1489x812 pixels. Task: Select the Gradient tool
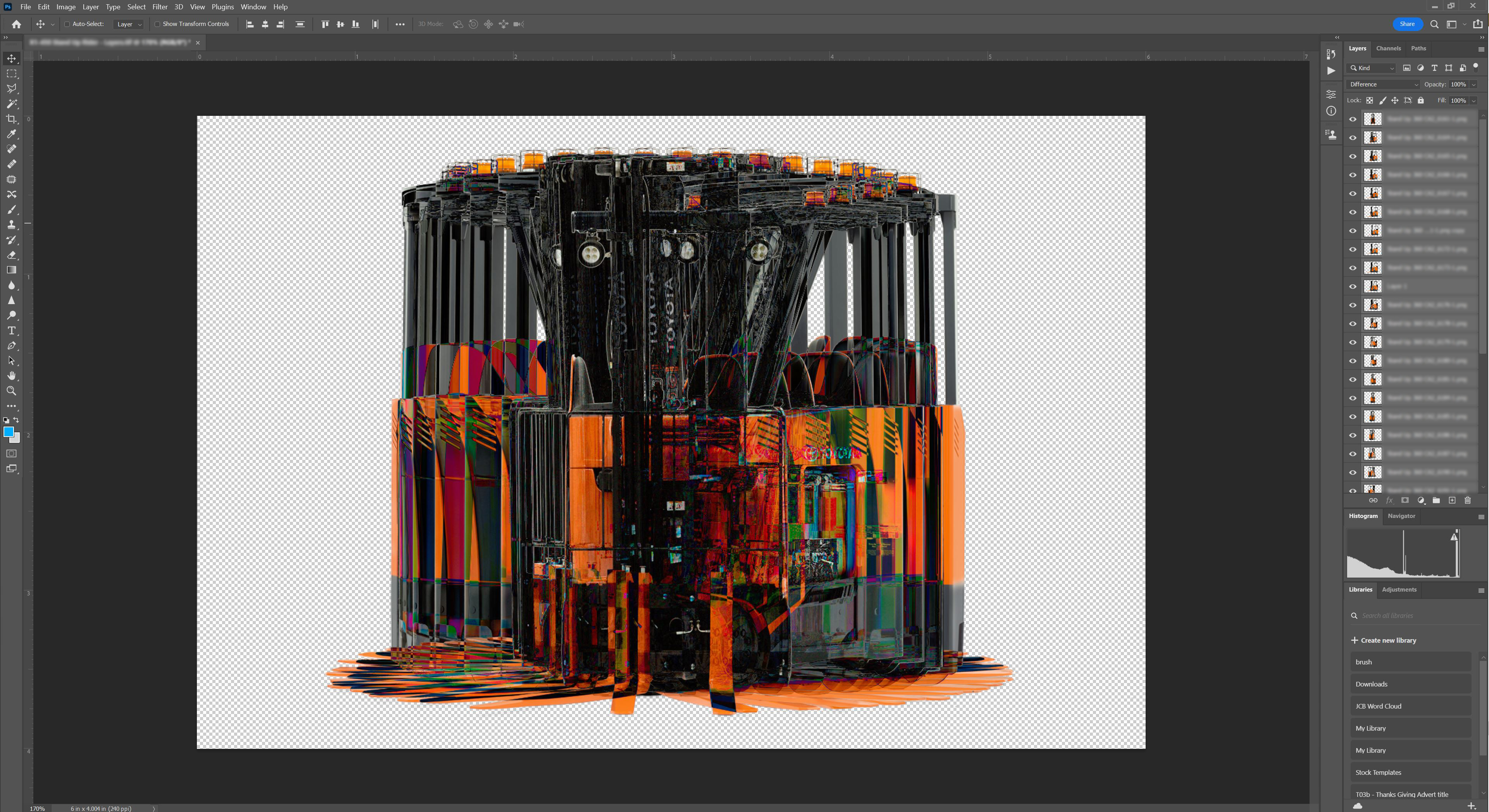tap(12, 270)
